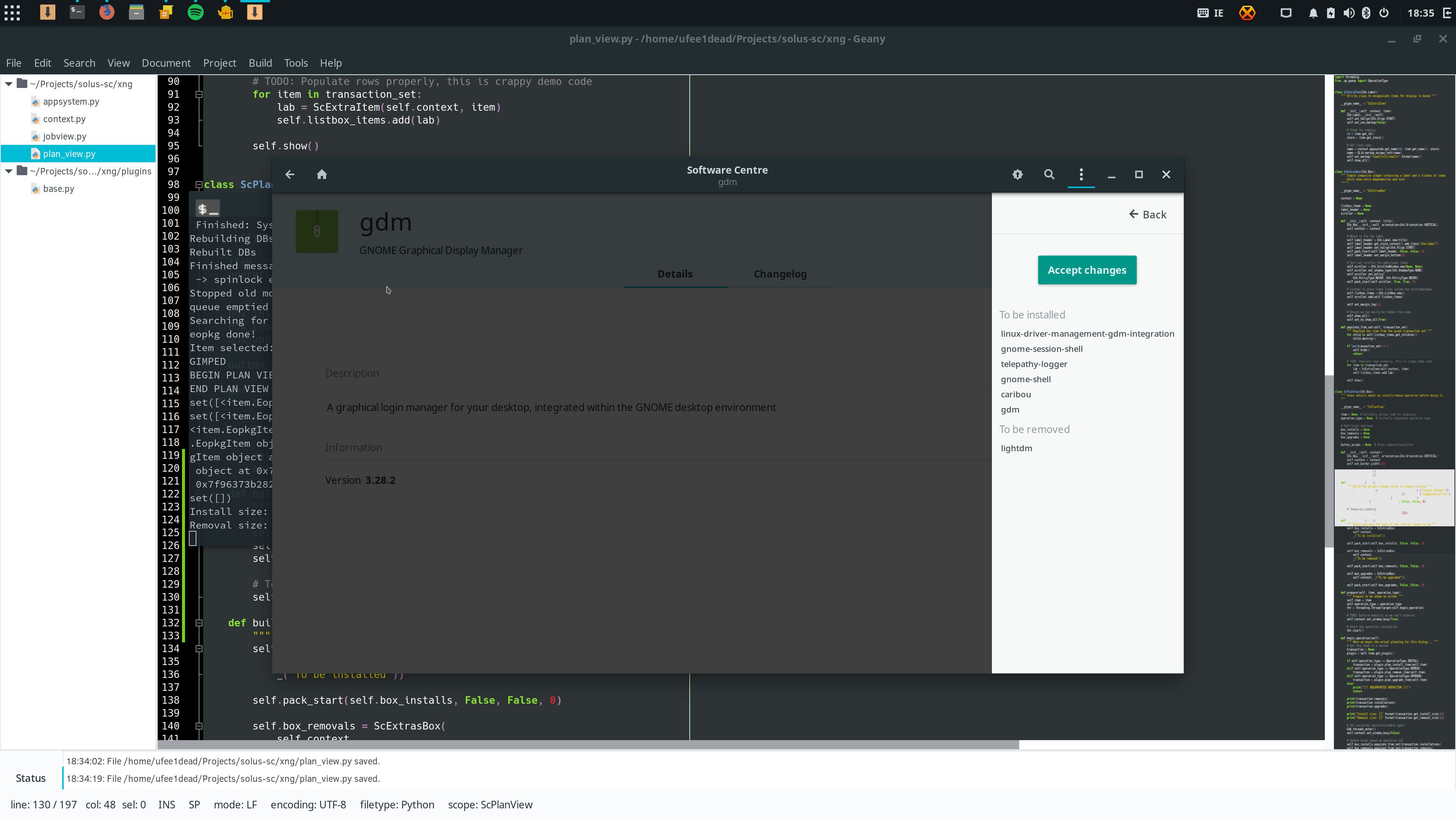1456x819 pixels.
Task: Open Spotify from the top panel
Action: tap(196, 12)
